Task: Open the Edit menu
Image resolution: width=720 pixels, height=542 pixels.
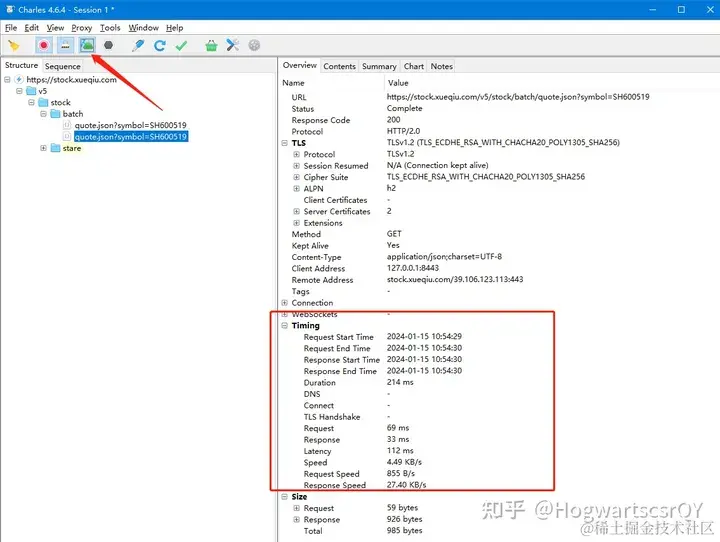Action: (x=31, y=28)
